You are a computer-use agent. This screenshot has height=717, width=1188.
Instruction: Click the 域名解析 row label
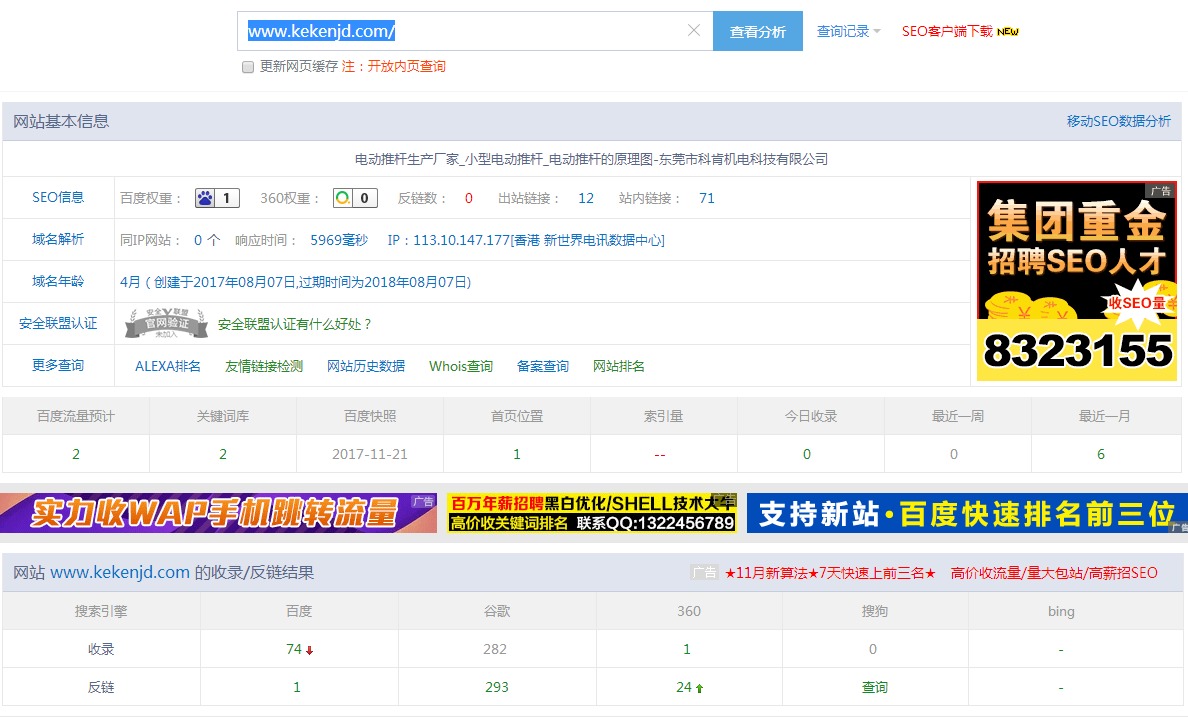tap(58, 240)
